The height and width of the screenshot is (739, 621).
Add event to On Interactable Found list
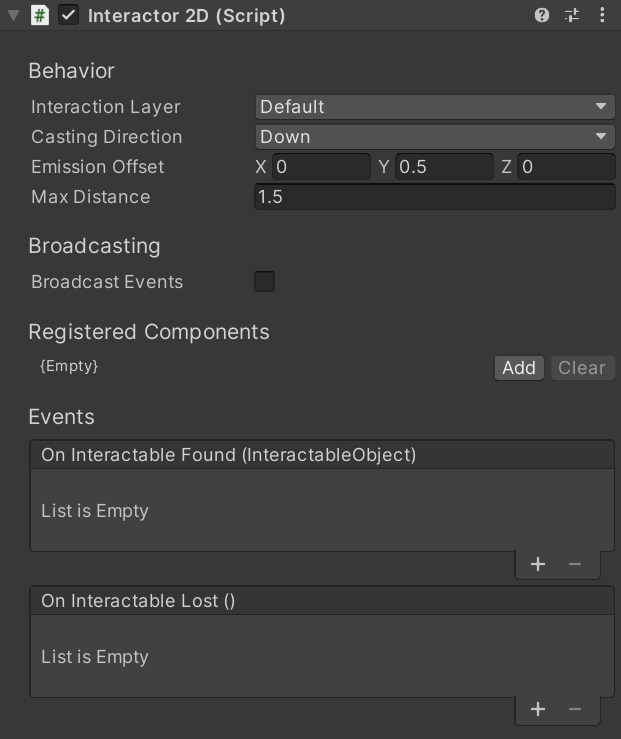538,564
